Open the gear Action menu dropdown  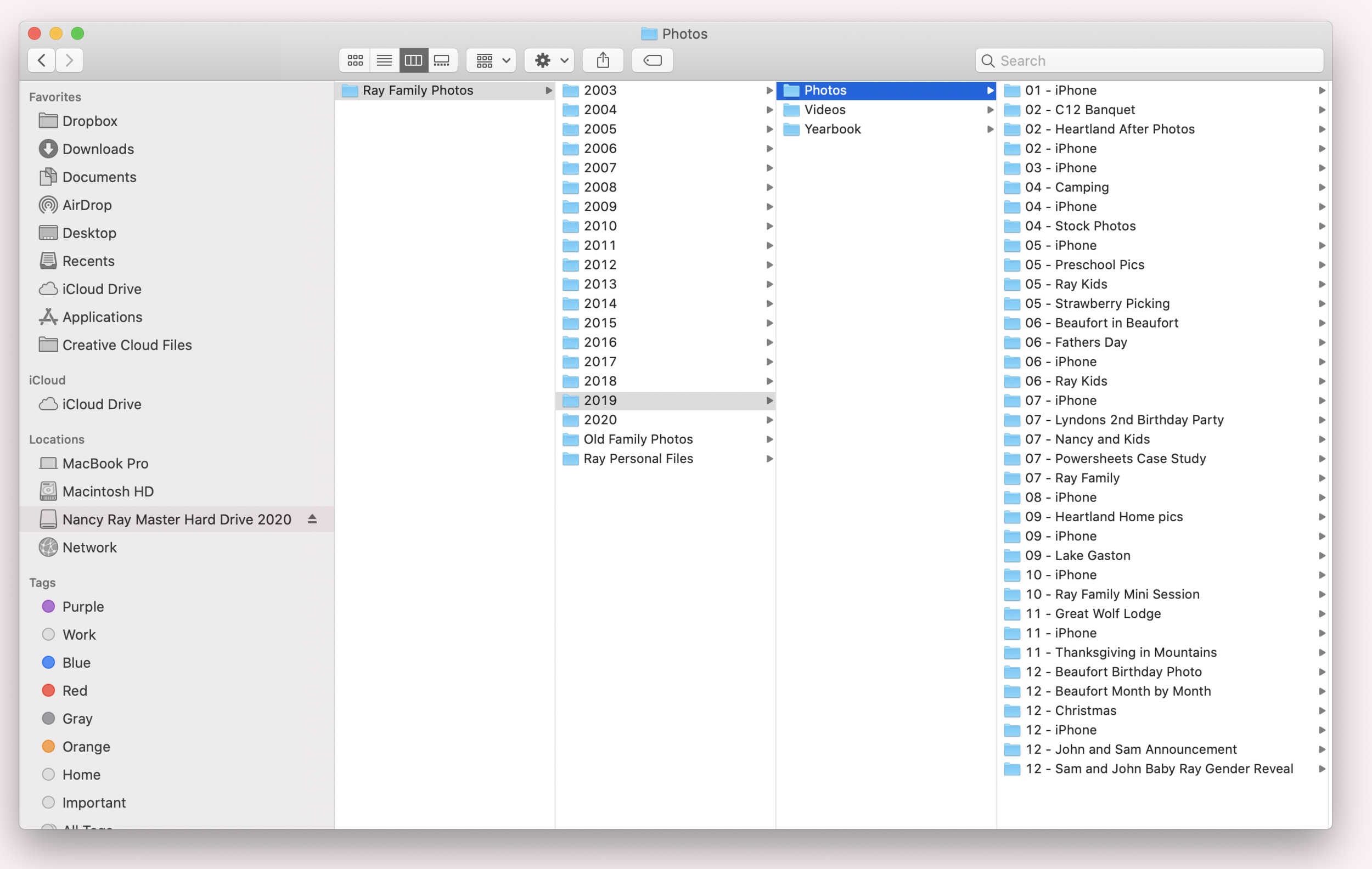click(x=549, y=60)
